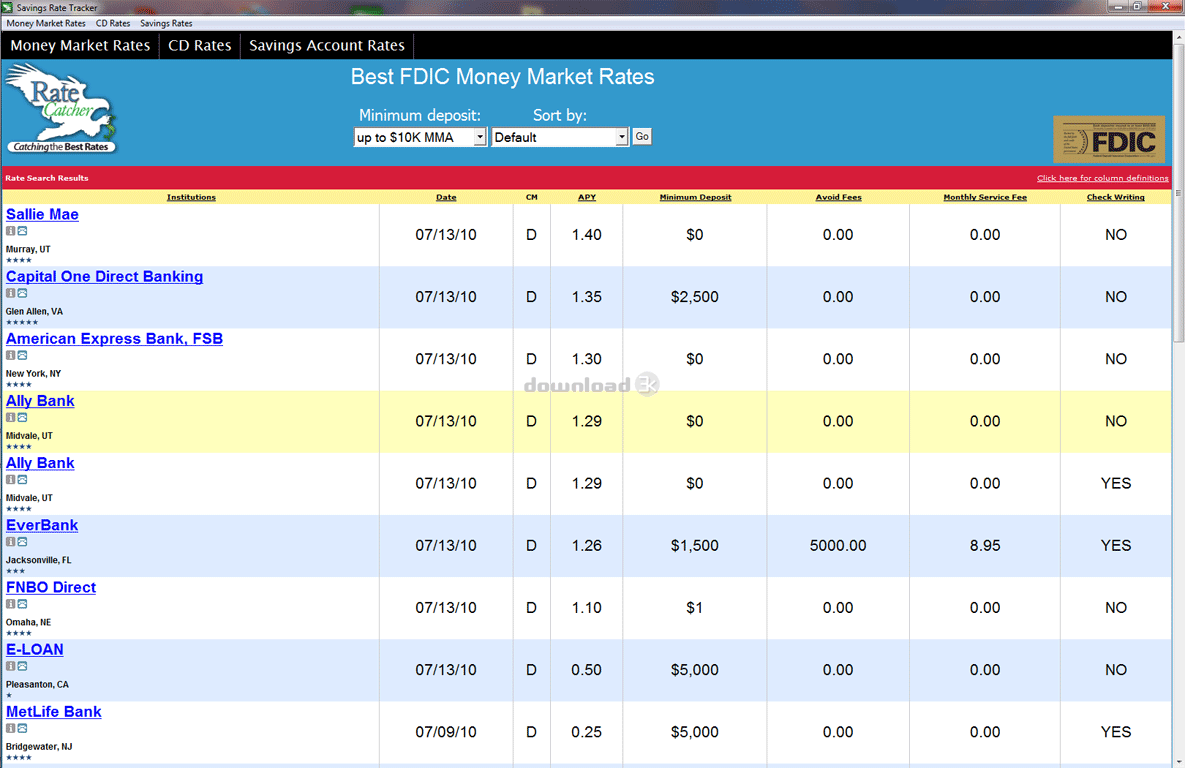The width and height of the screenshot is (1185, 768).
Task: Click the Monthly Service Fee column header
Action: tap(985, 197)
